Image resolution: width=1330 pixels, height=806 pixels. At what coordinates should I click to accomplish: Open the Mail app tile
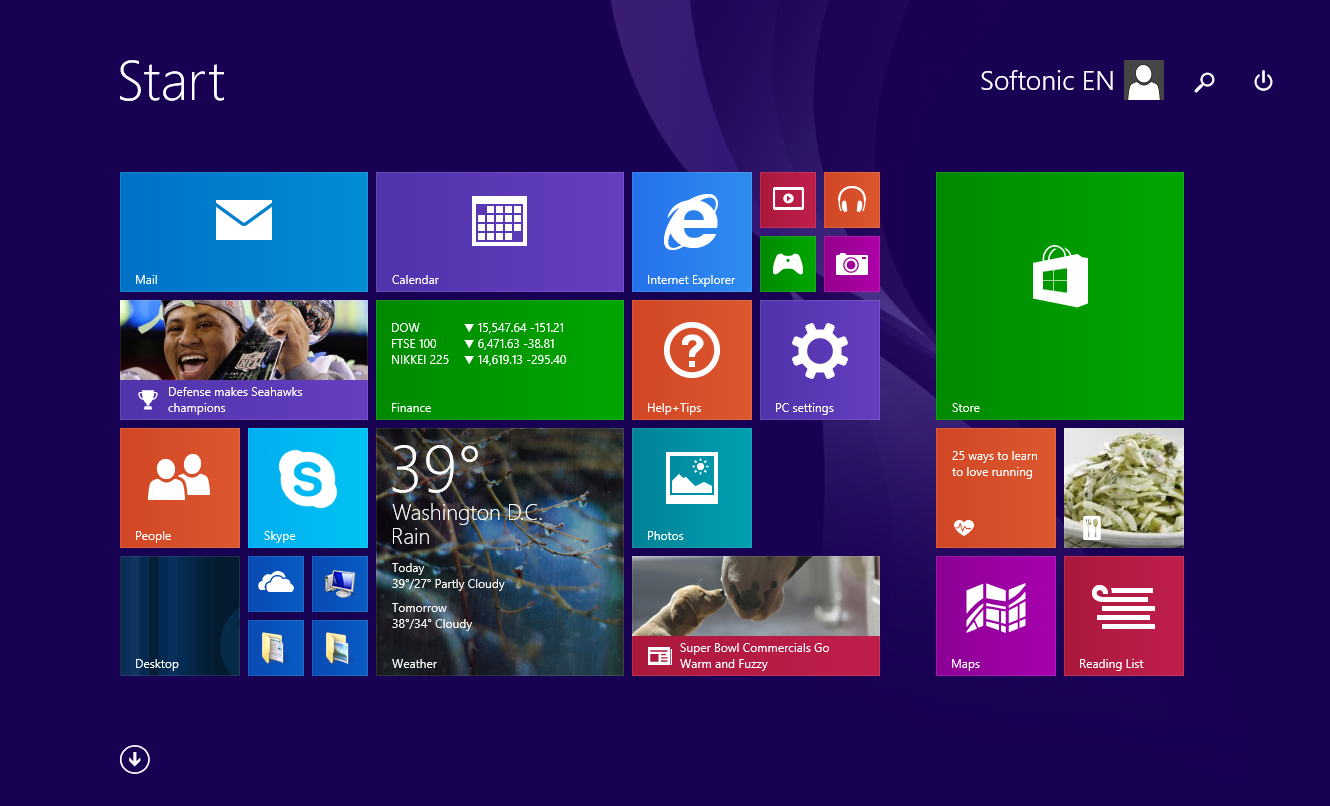tap(243, 231)
